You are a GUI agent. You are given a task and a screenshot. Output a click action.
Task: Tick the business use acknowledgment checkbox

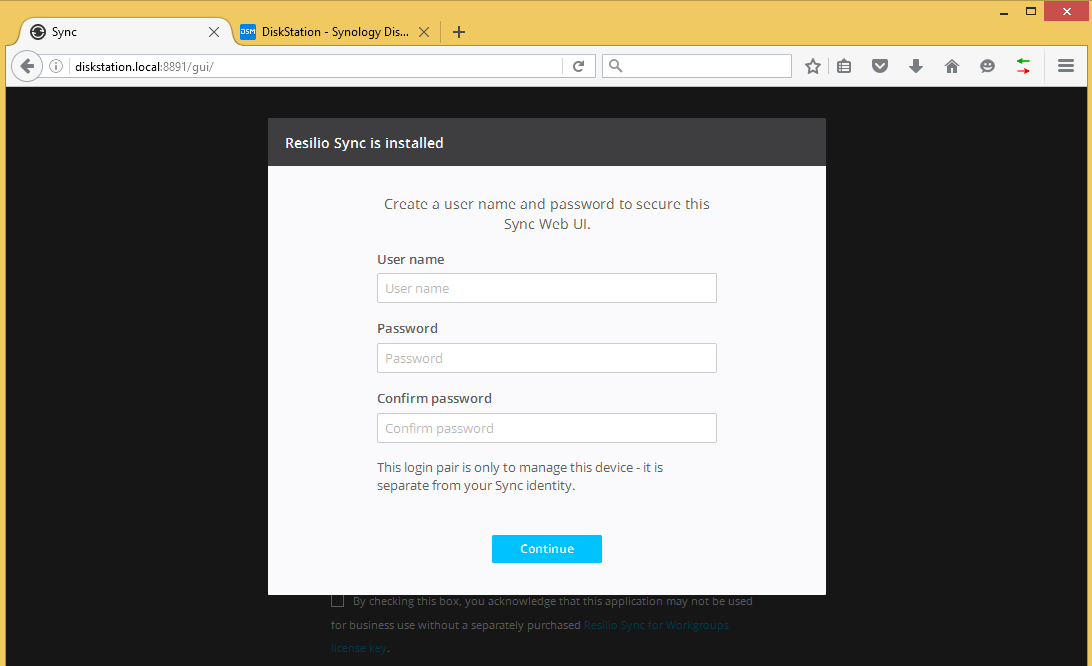click(338, 601)
